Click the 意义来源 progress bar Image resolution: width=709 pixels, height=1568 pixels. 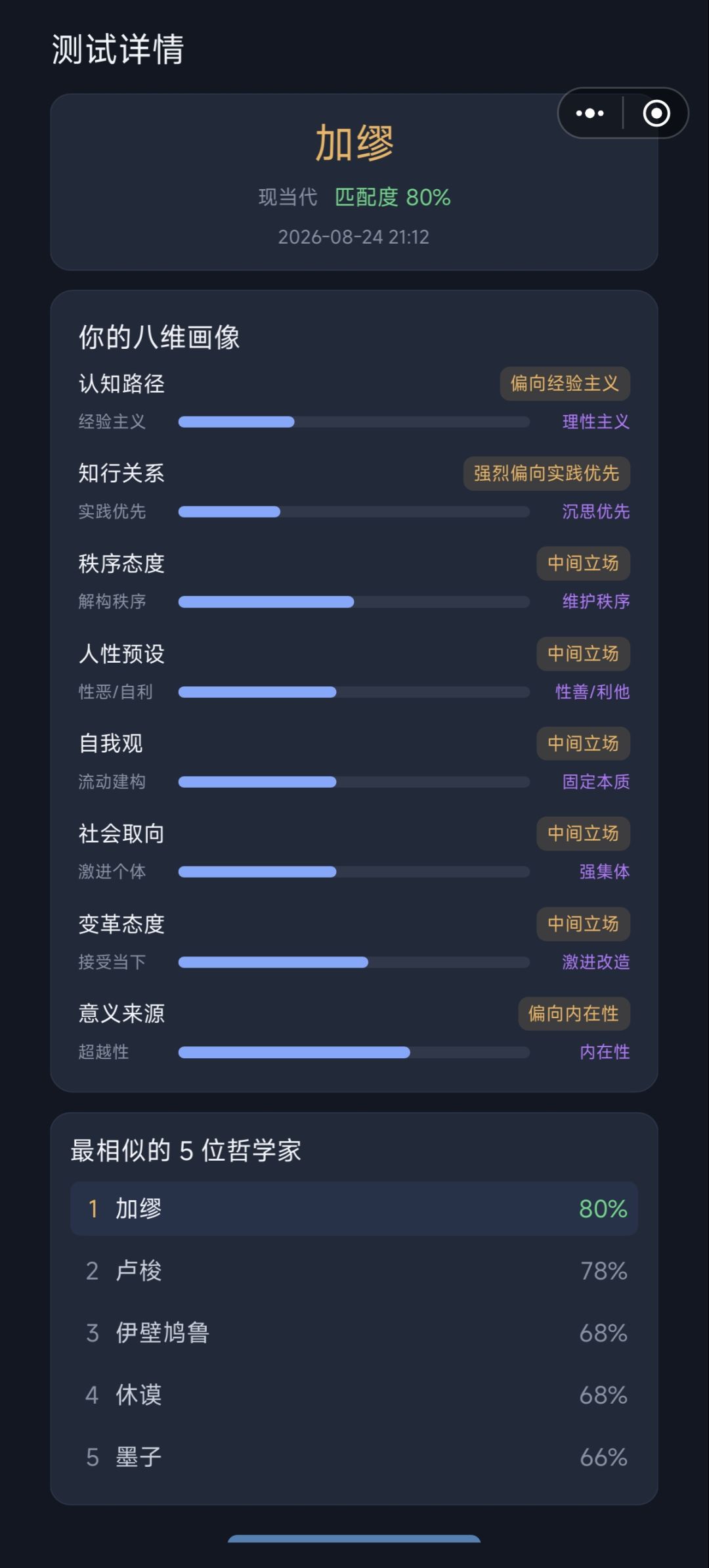coord(354,1052)
